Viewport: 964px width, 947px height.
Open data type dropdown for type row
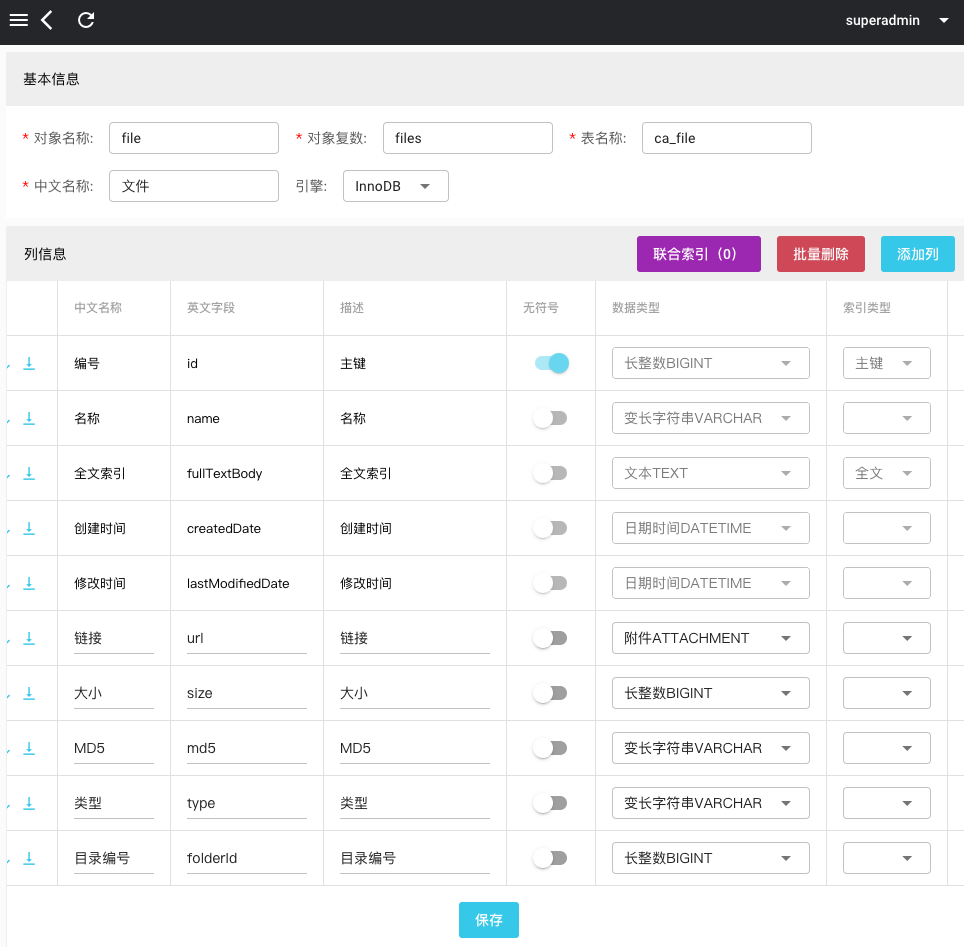tap(710, 803)
